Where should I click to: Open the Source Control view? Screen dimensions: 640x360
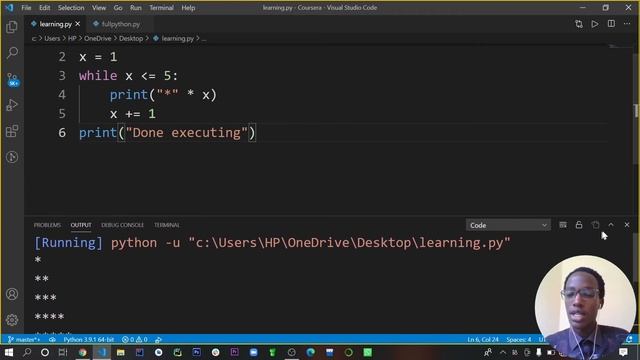pyautogui.click(x=12, y=79)
